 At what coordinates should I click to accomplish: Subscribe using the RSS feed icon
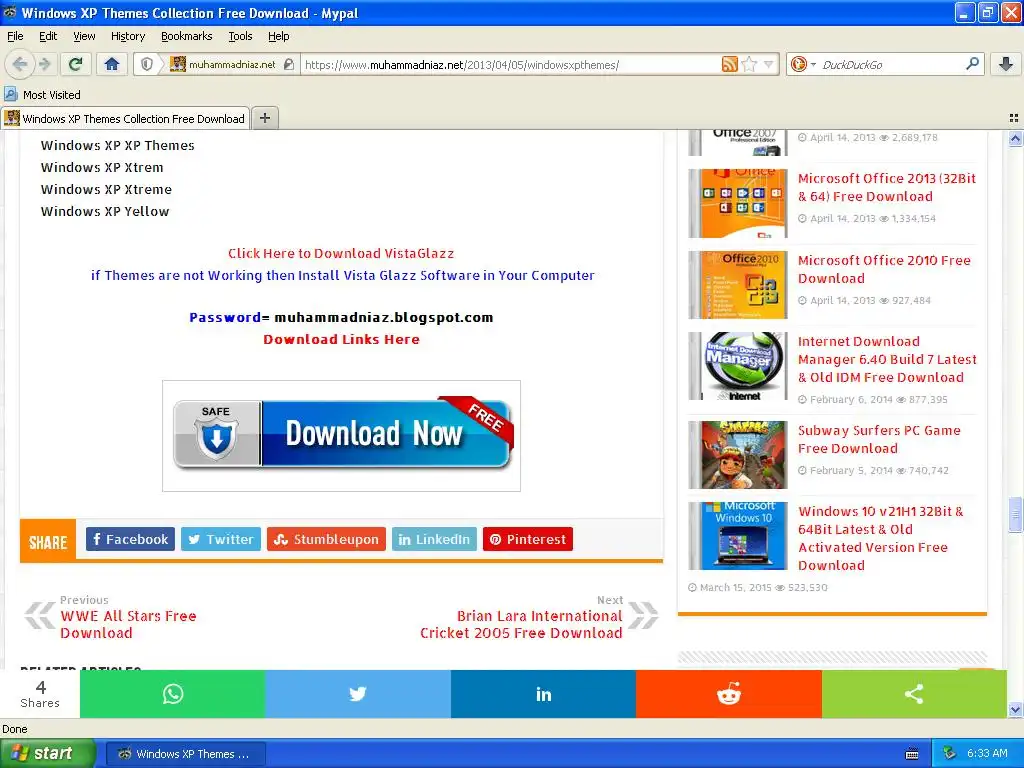pos(729,64)
